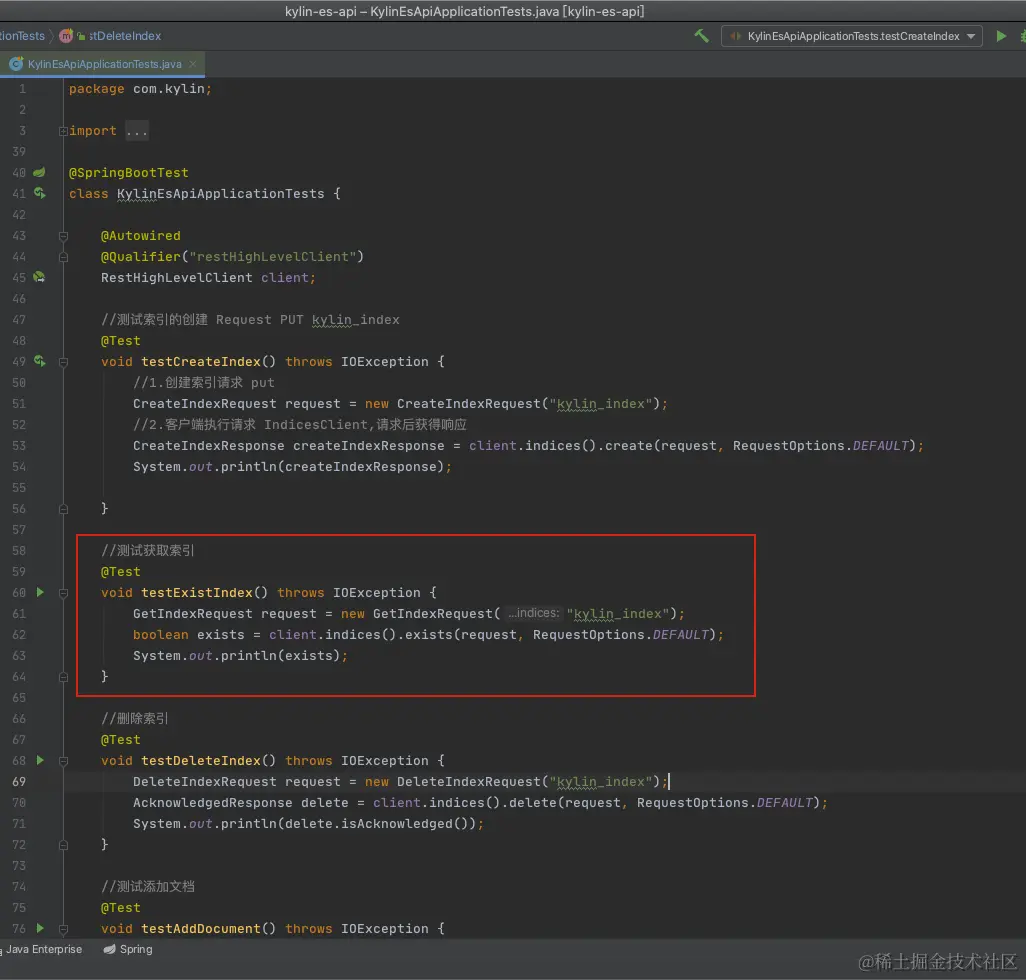Click System.out.println(exists) on line 63
1026x980 pixels.
coord(240,656)
